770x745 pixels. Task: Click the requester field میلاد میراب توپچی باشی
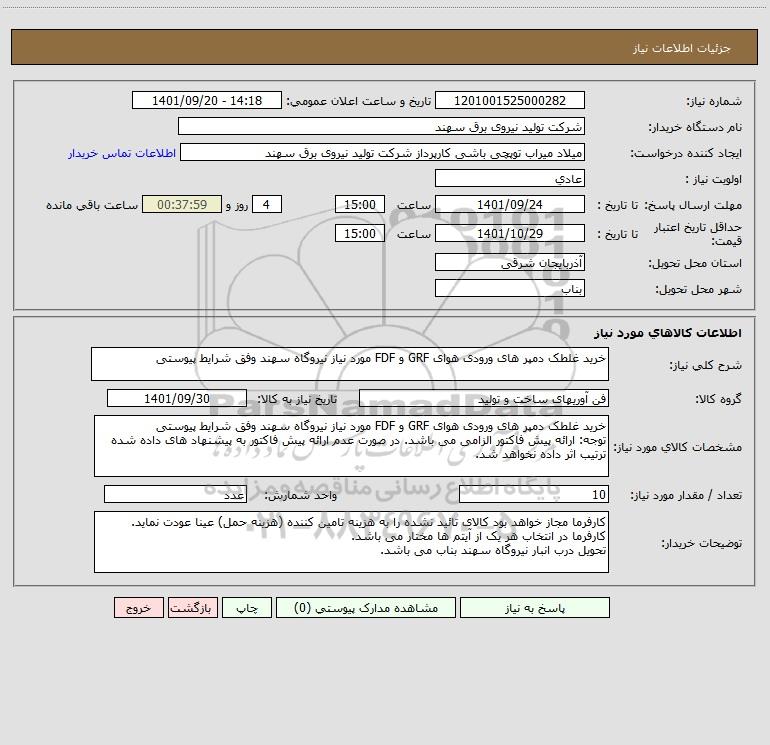pos(383,153)
